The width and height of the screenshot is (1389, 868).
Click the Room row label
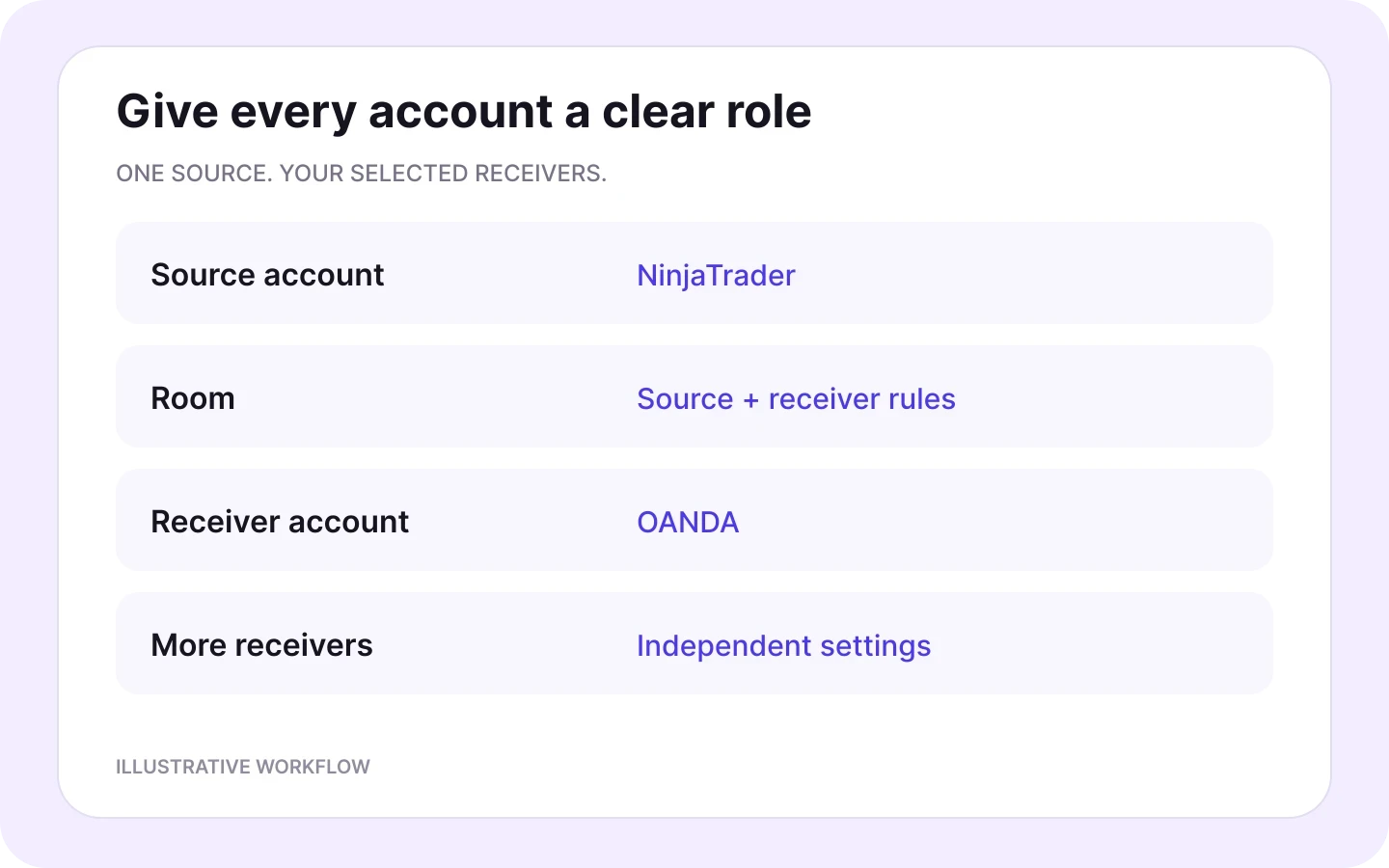[x=193, y=398]
